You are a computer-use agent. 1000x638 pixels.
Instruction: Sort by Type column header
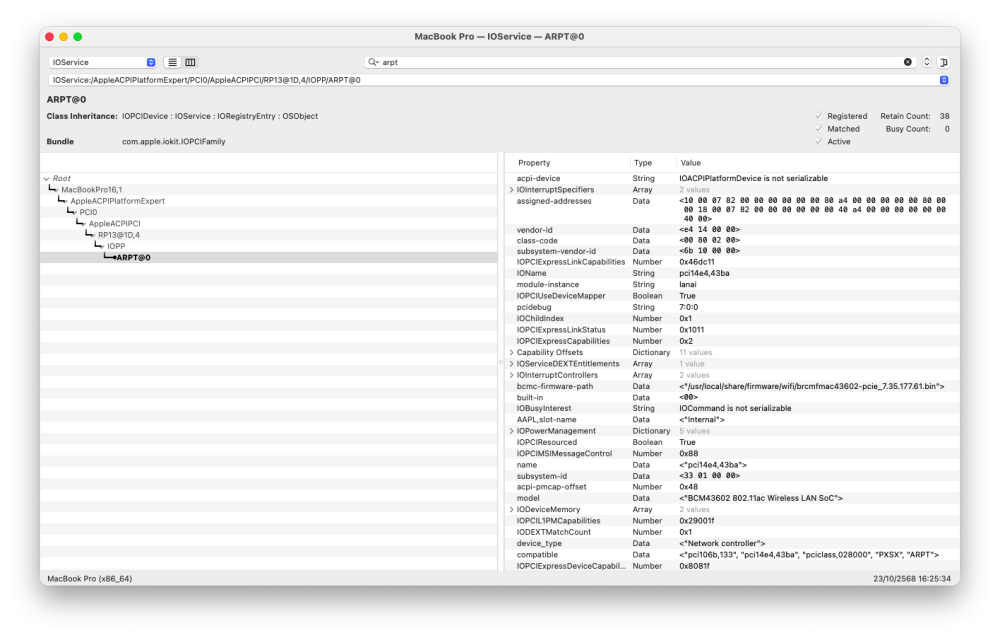tap(653, 163)
